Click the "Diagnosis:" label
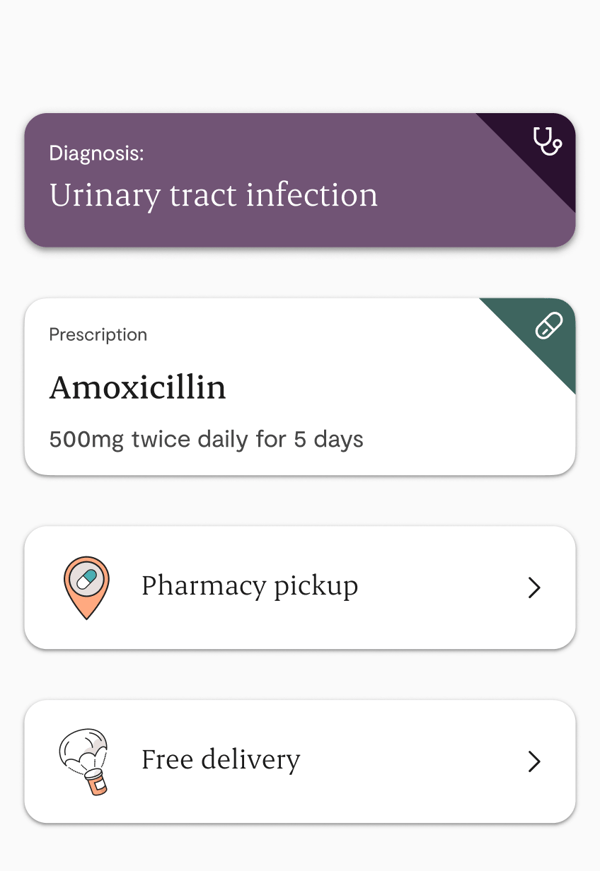 point(96,153)
